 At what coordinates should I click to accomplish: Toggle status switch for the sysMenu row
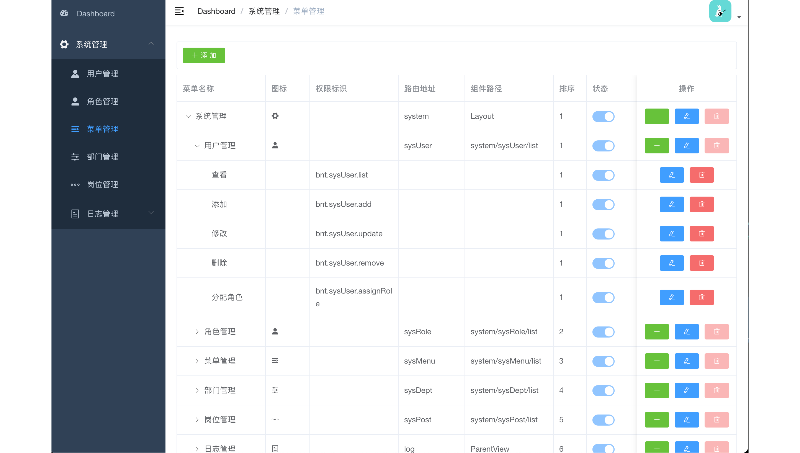tap(603, 361)
